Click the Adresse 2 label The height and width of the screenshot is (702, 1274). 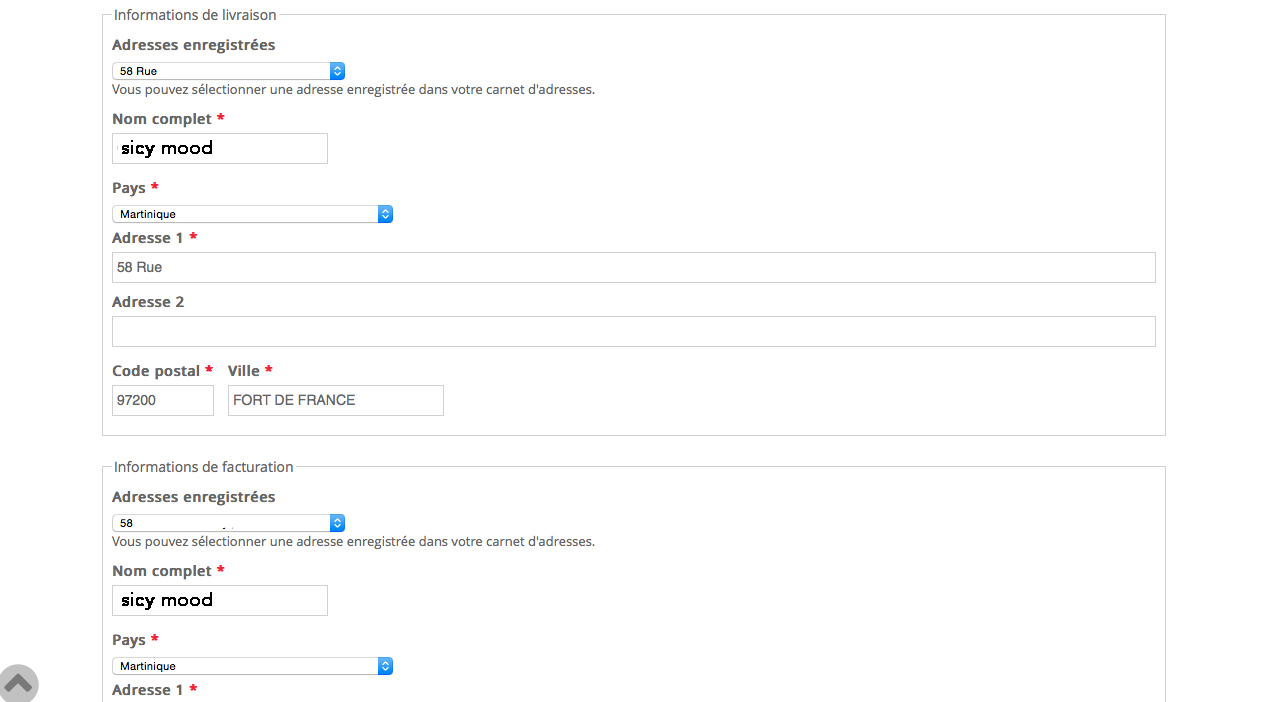tap(148, 302)
